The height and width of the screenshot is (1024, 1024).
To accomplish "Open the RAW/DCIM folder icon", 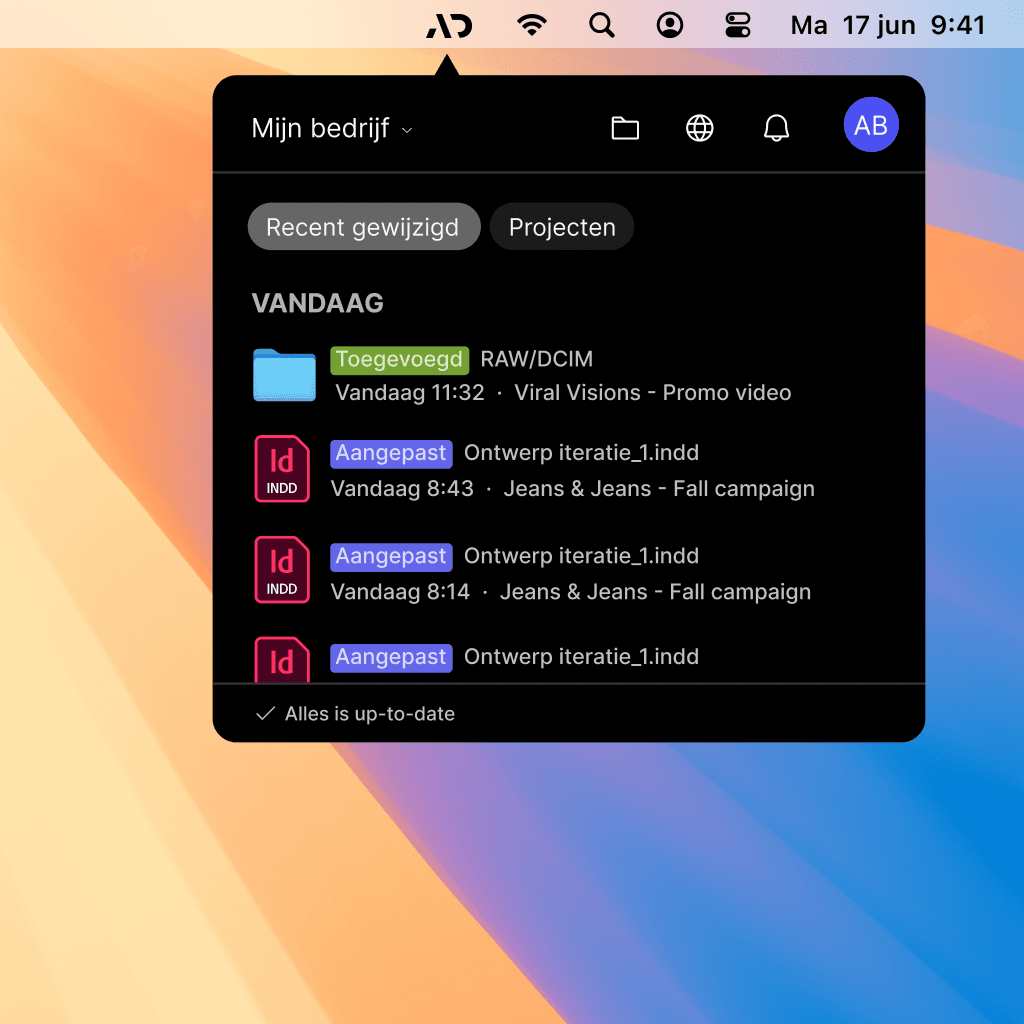I will click(x=283, y=375).
